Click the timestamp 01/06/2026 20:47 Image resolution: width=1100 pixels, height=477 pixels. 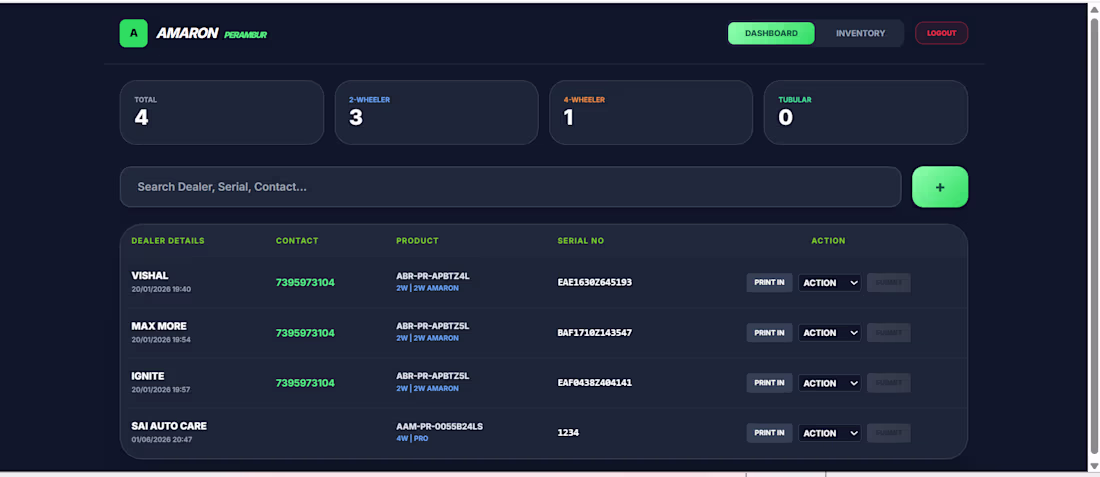click(161, 440)
